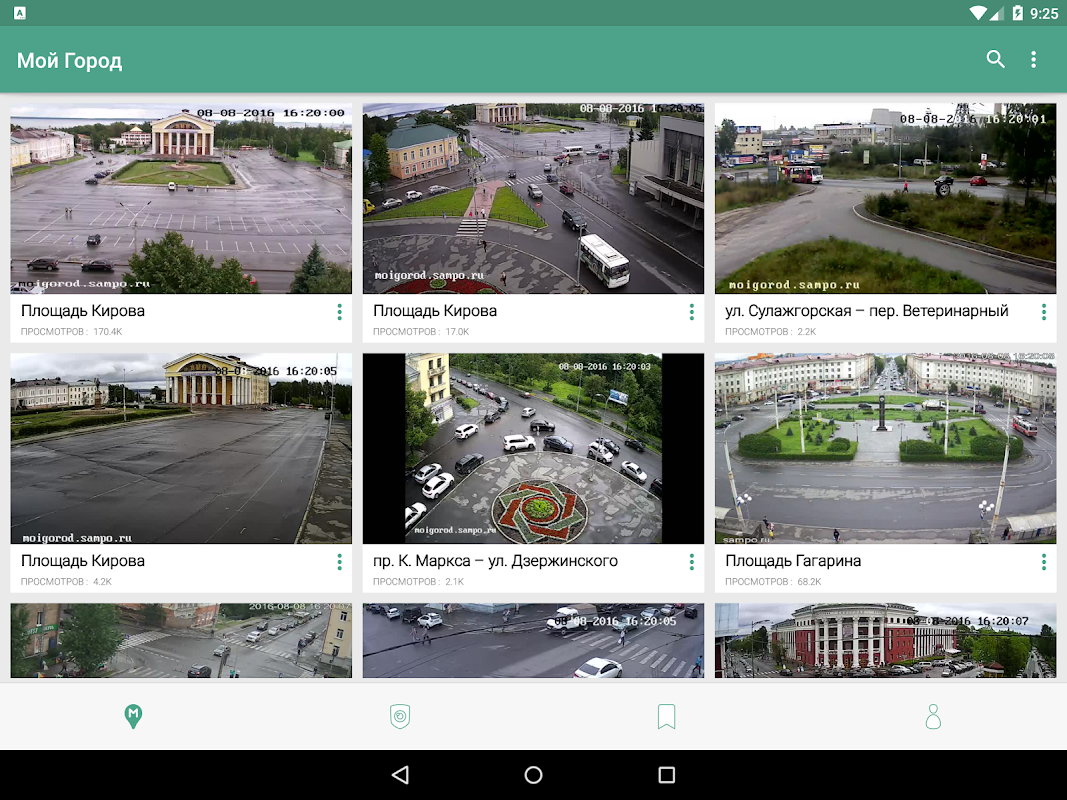Open the overflow menu in the app bar
The height and width of the screenshot is (800, 1067).
point(1033,60)
